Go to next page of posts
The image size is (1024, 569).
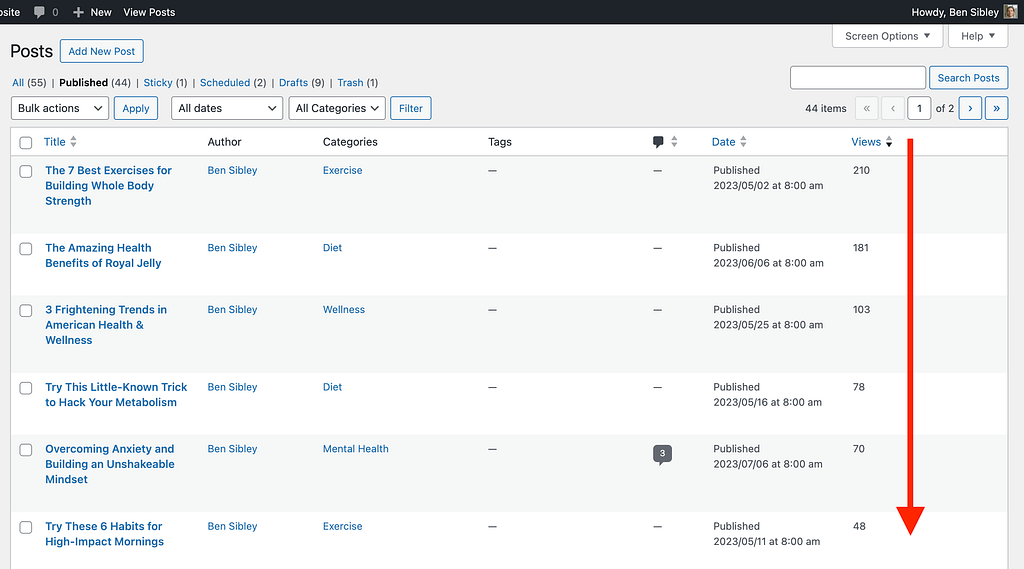pos(970,108)
